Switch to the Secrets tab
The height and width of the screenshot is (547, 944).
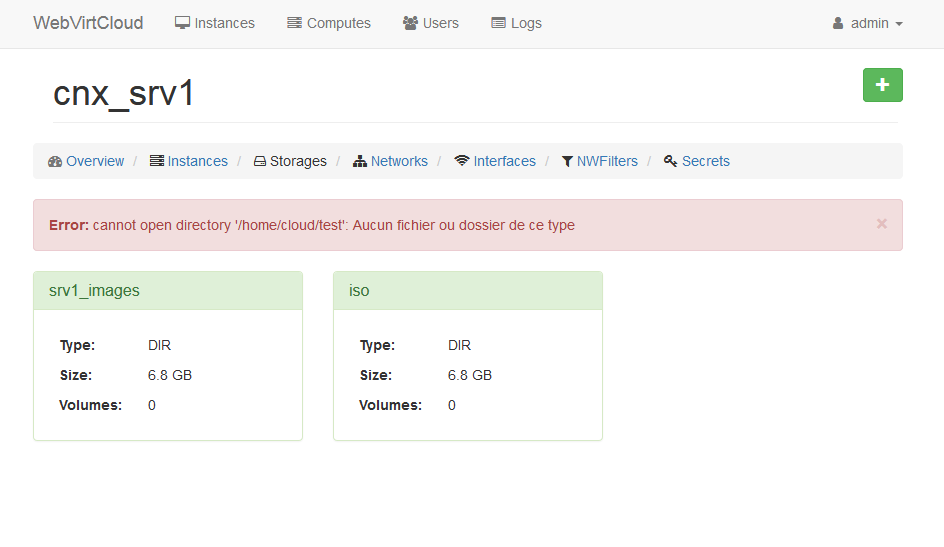pyautogui.click(x=706, y=161)
